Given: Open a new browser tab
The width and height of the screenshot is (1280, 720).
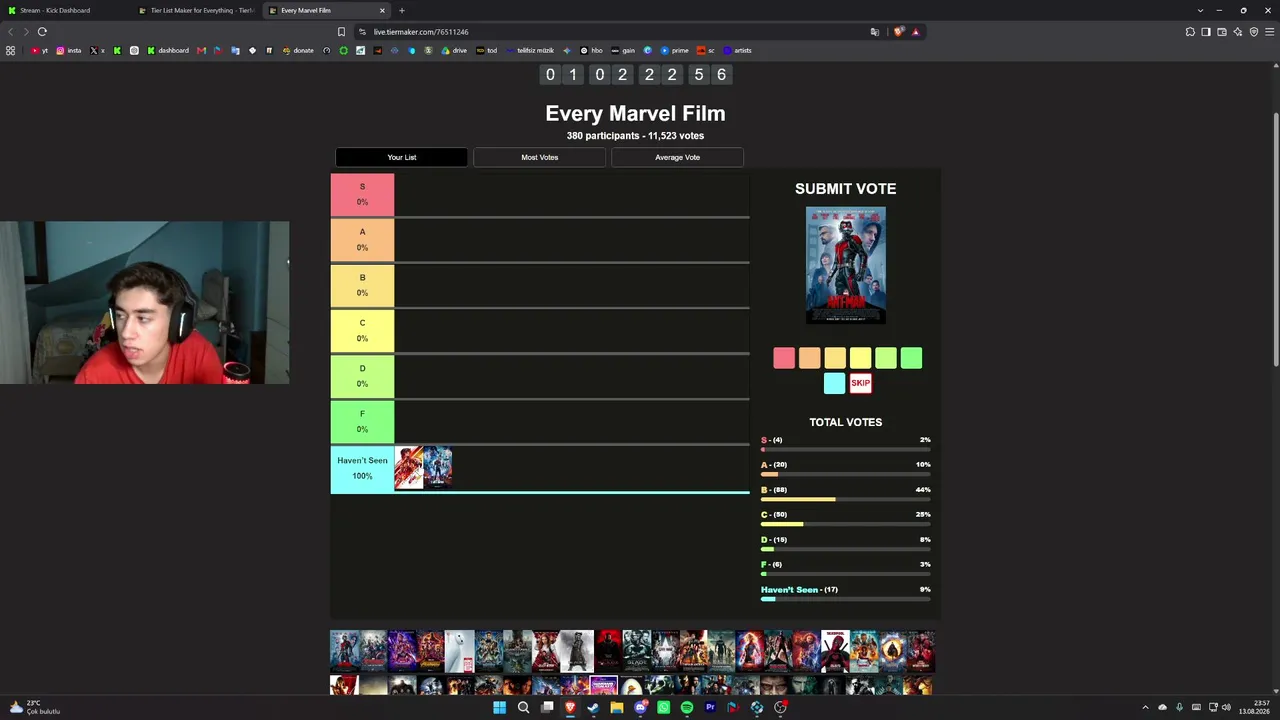Looking at the screenshot, I should pos(402,10).
